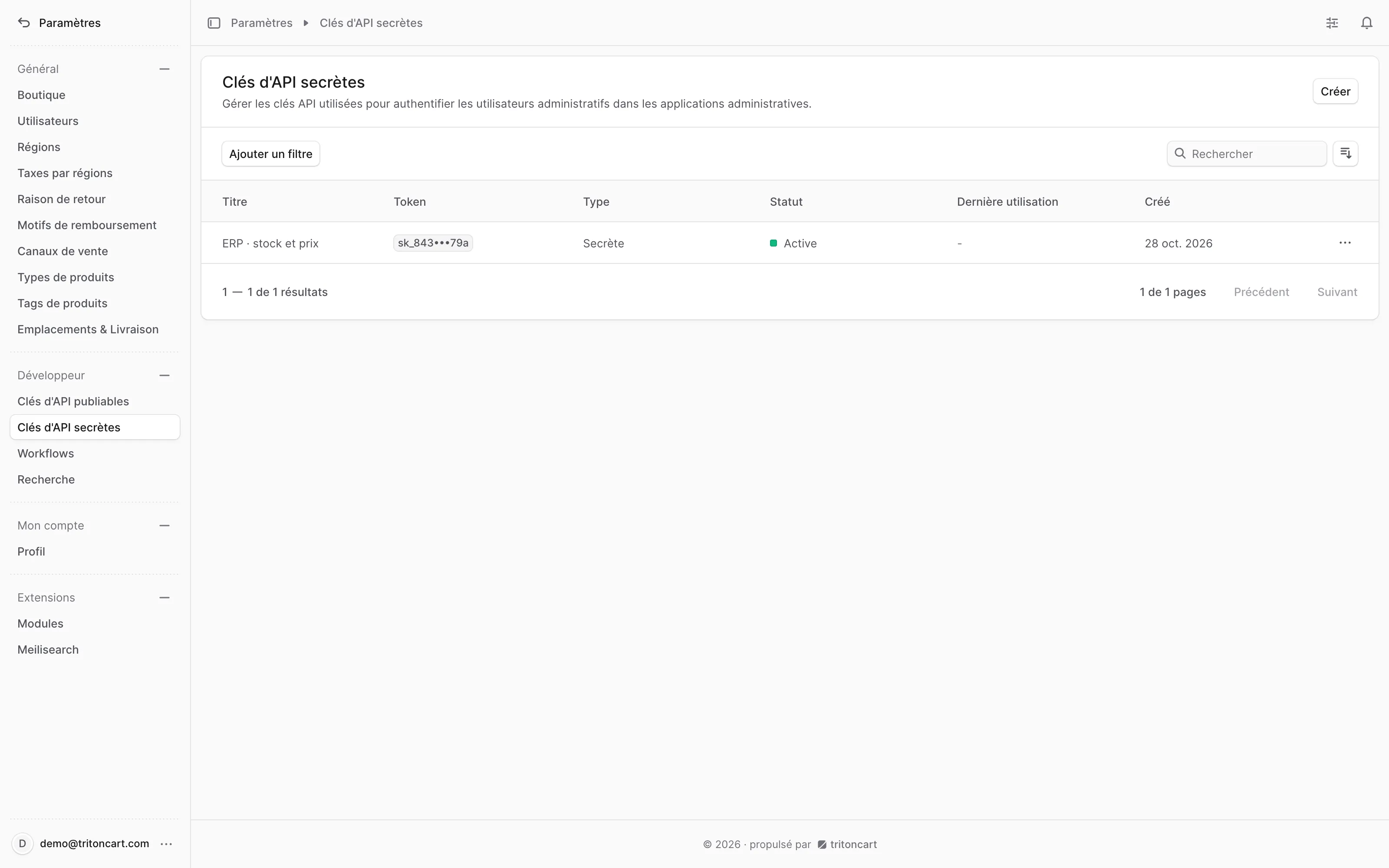This screenshot has height=868, width=1389.
Task: Copy the sk_843•••79a token badge
Action: pyautogui.click(x=433, y=243)
